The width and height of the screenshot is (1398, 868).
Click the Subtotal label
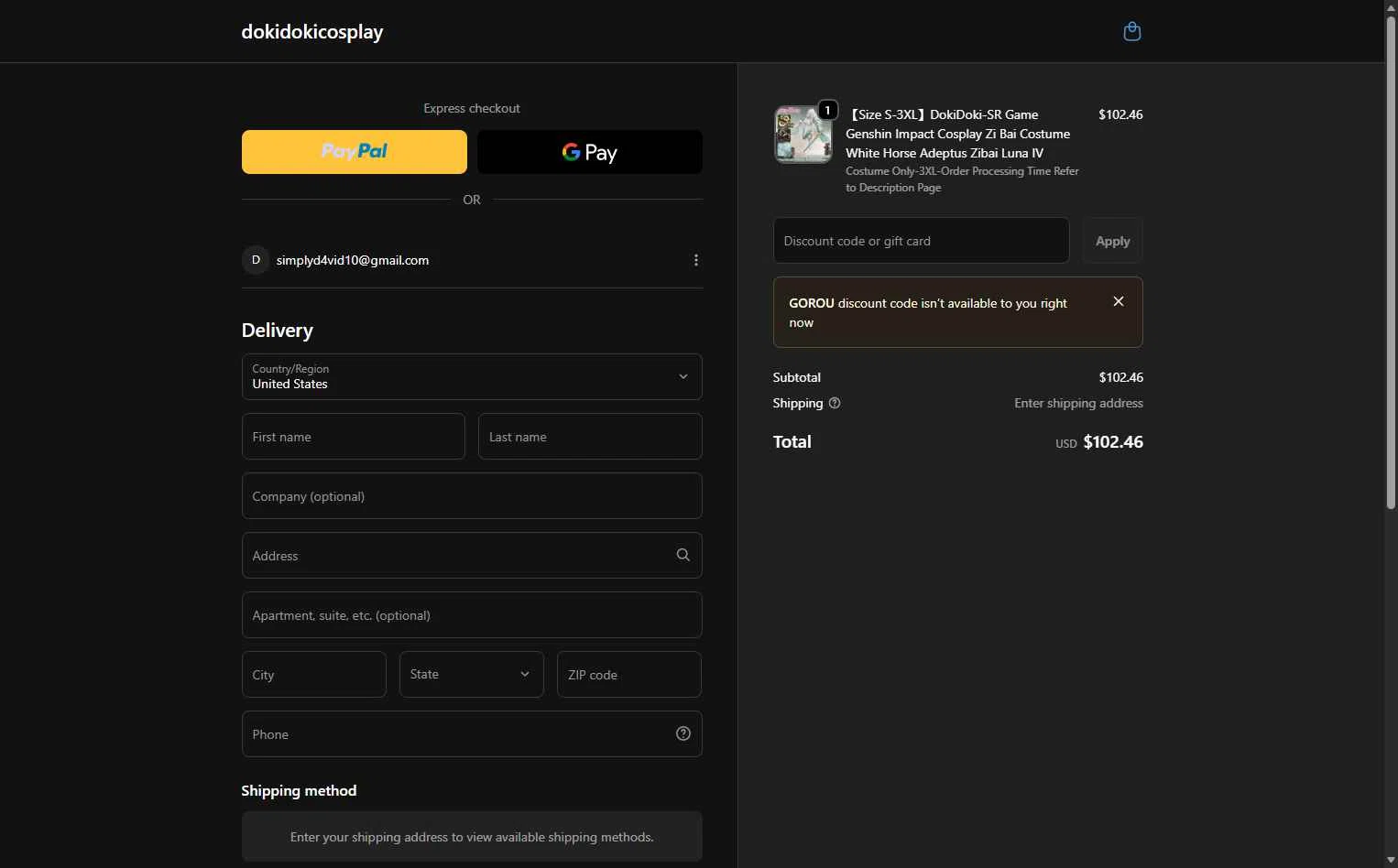797,377
